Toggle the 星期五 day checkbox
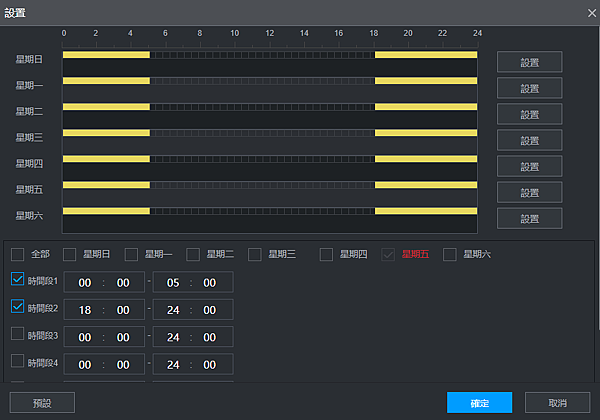600x420 pixels. tap(388, 254)
